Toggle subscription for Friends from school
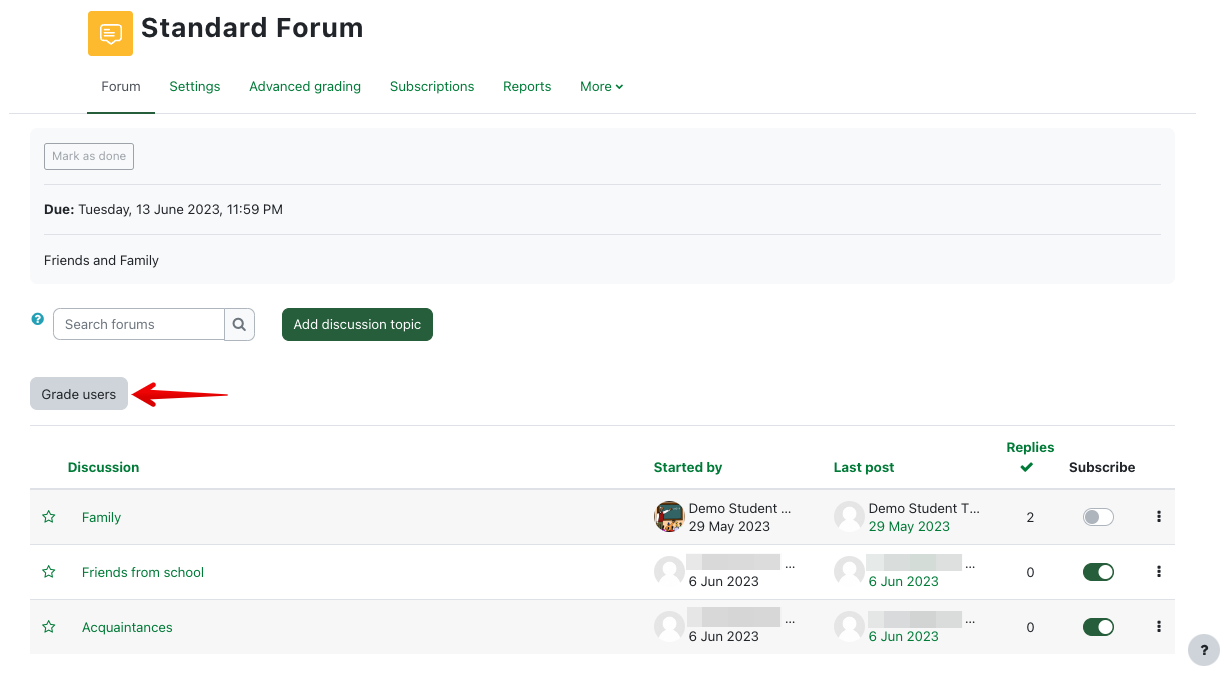 [x=1098, y=572]
